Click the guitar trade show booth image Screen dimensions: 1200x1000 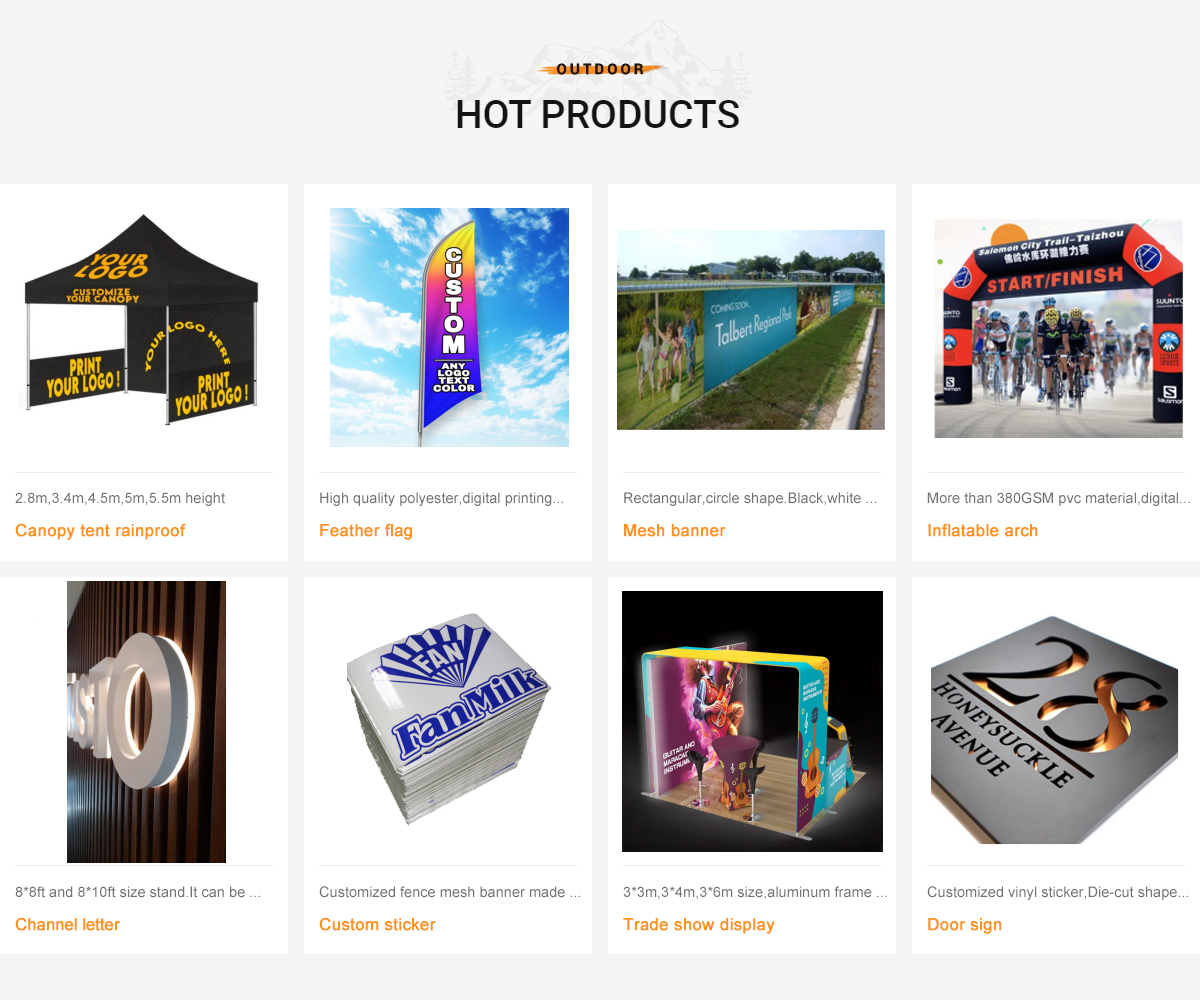(x=752, y=721)
